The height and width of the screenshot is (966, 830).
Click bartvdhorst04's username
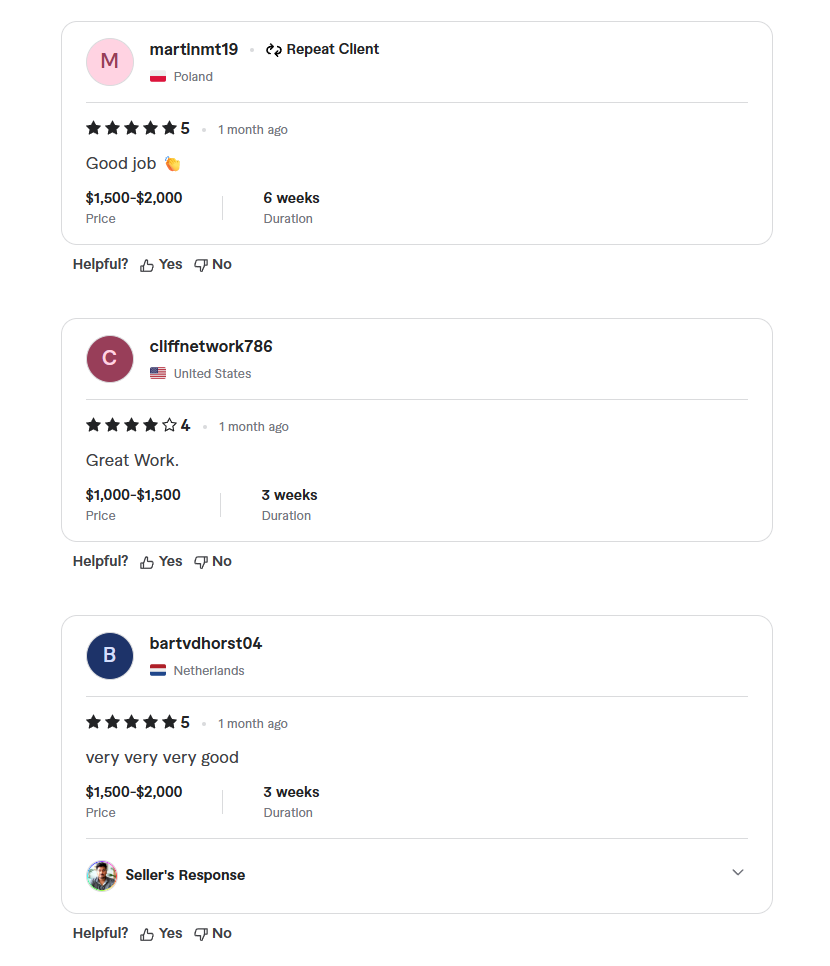coord(206,643)
